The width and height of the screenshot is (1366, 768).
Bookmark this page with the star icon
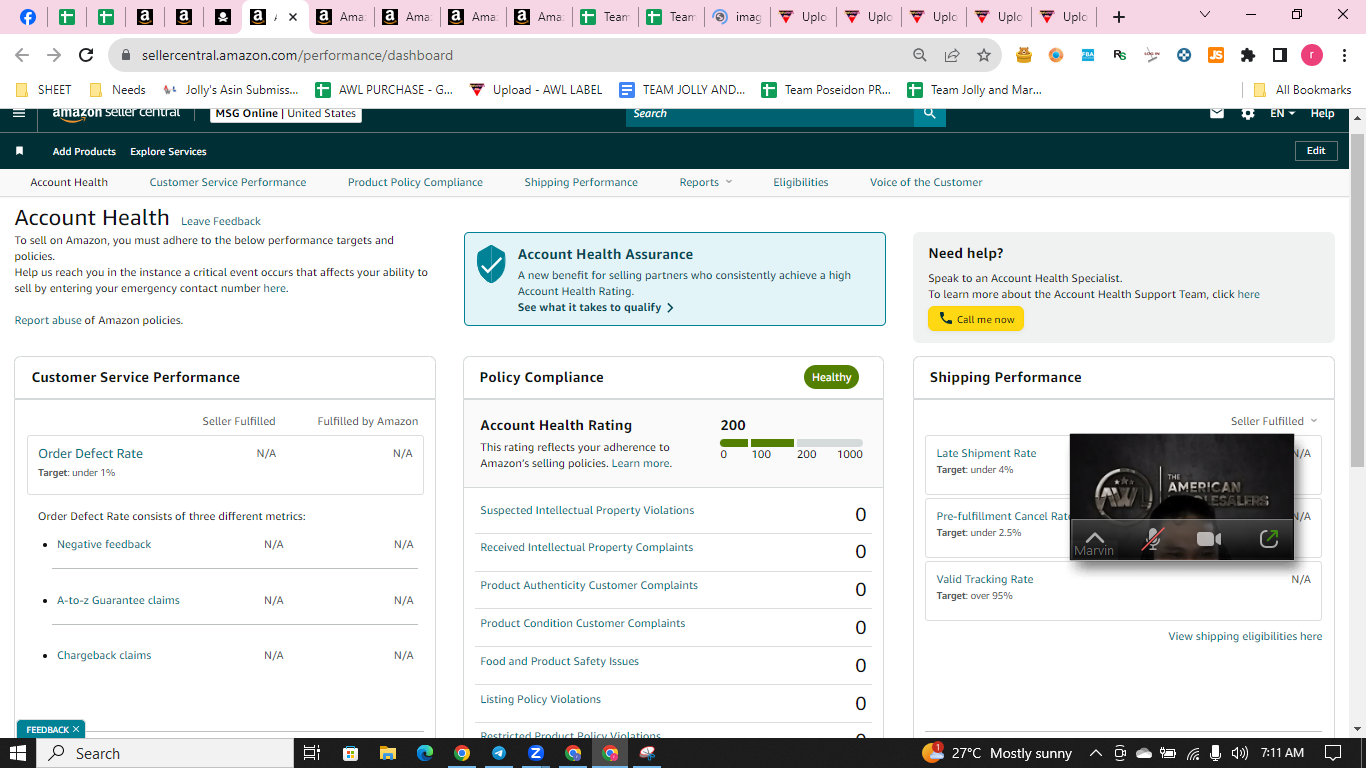tap(984, 55)
